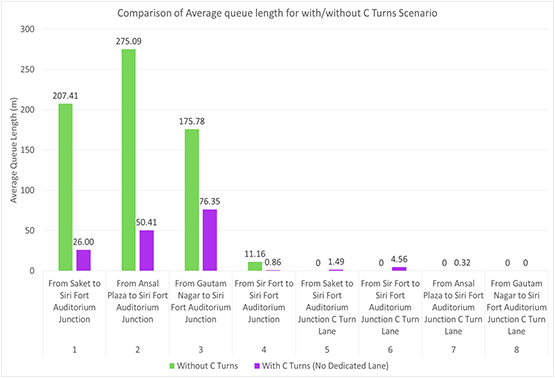Click 'With C Turns (No Dedicated Lane)' legend label

(325, 366)
